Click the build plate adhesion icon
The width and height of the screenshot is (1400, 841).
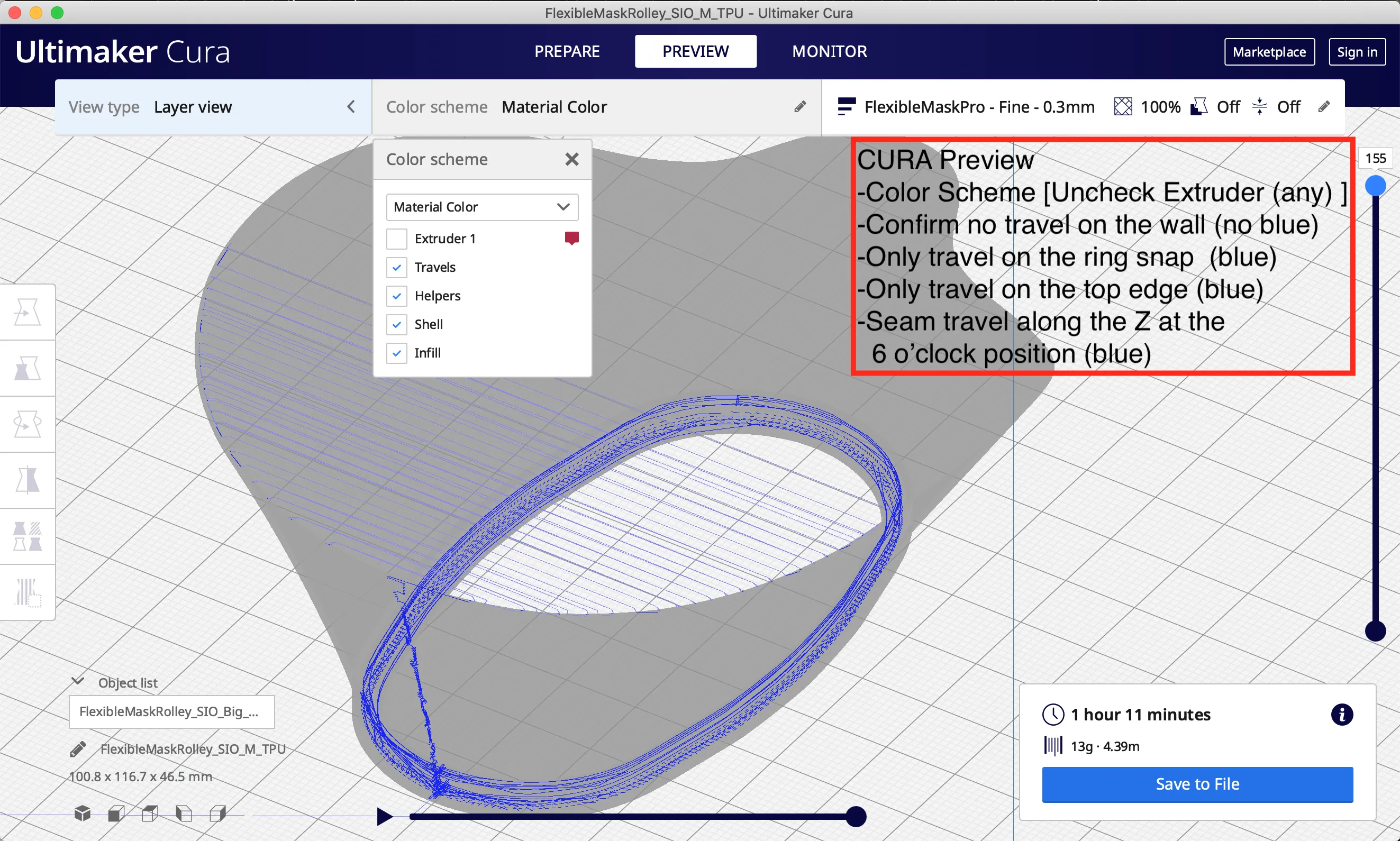(1259, 106)
